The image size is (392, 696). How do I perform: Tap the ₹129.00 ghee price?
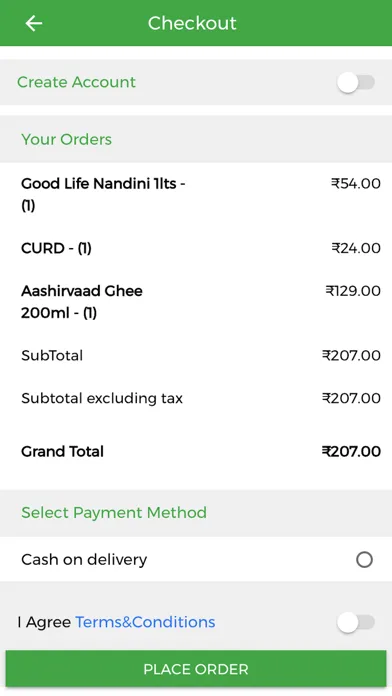pos(353,291)
